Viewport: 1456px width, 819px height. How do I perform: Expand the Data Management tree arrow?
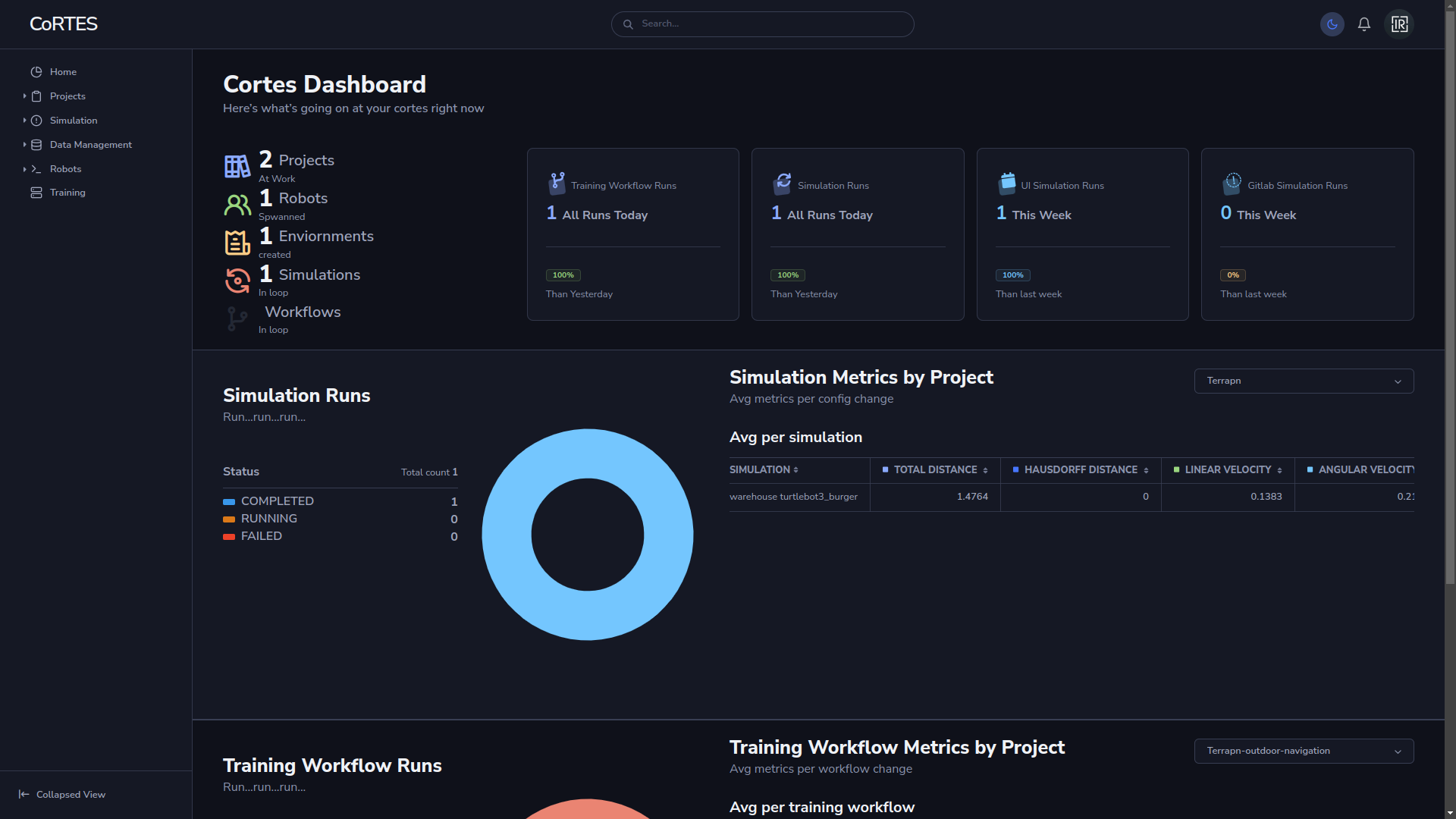[24, 145]
